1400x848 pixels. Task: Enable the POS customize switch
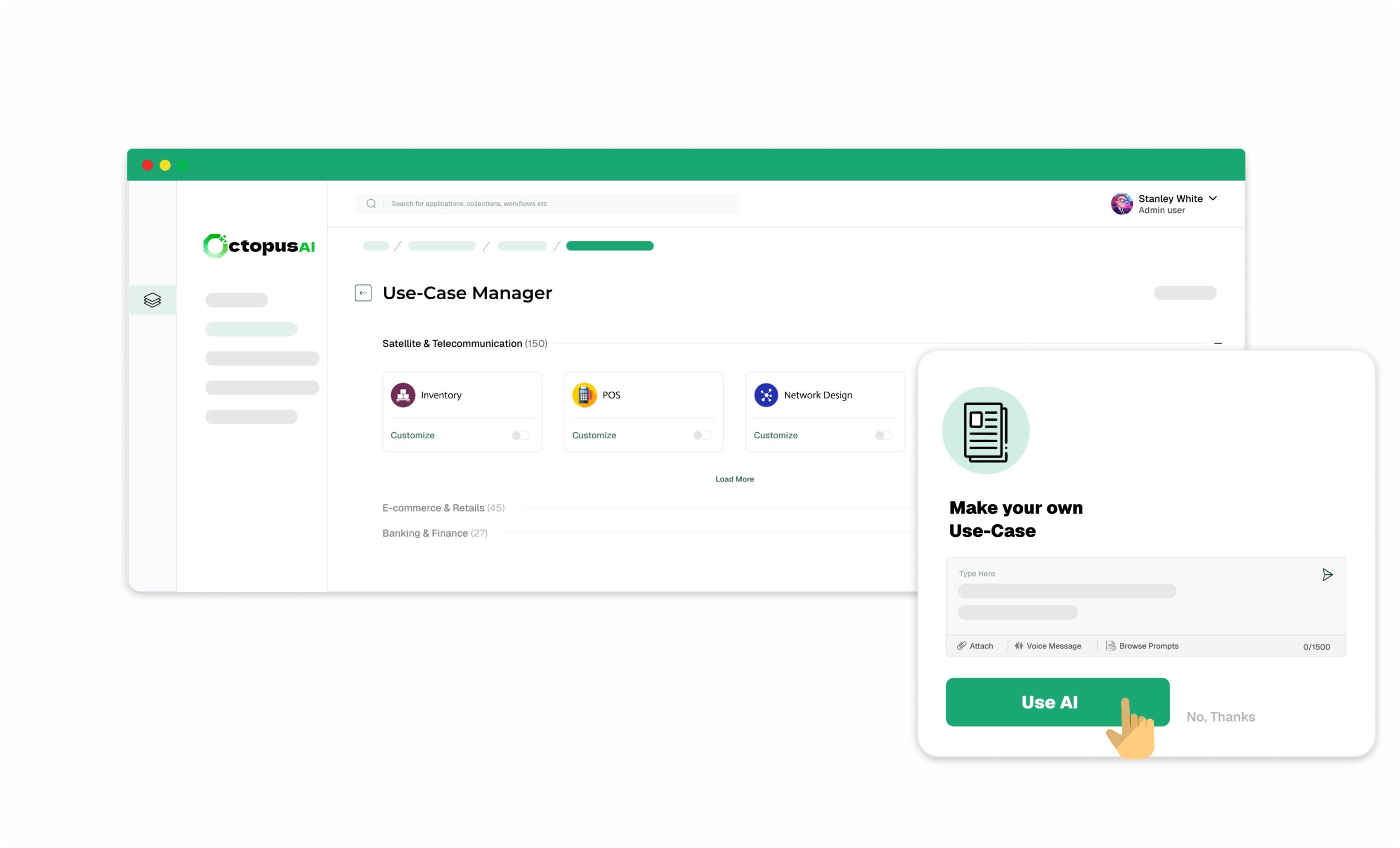click(702, 435)
